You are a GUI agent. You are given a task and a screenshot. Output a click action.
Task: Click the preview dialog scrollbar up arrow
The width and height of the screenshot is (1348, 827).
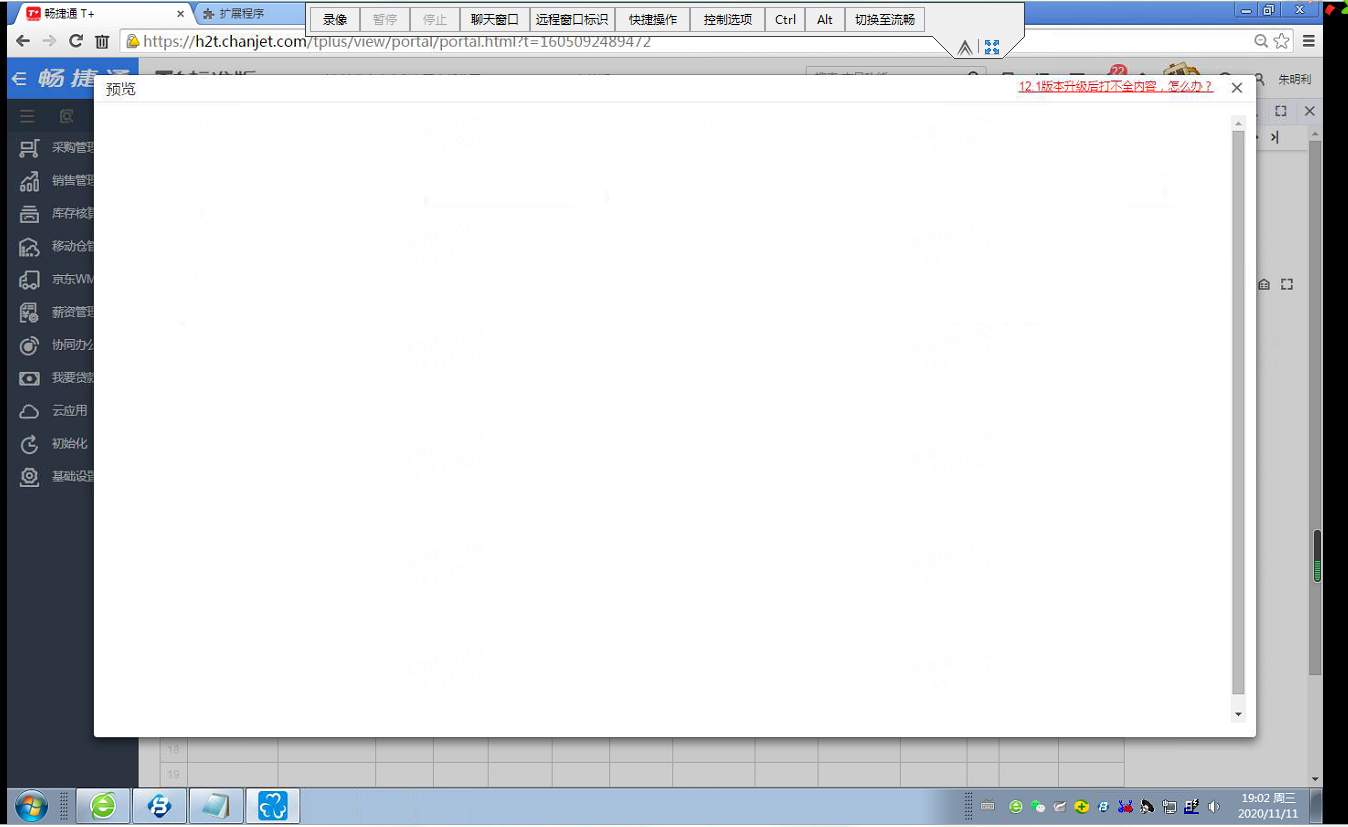(x=1238, y=123)
